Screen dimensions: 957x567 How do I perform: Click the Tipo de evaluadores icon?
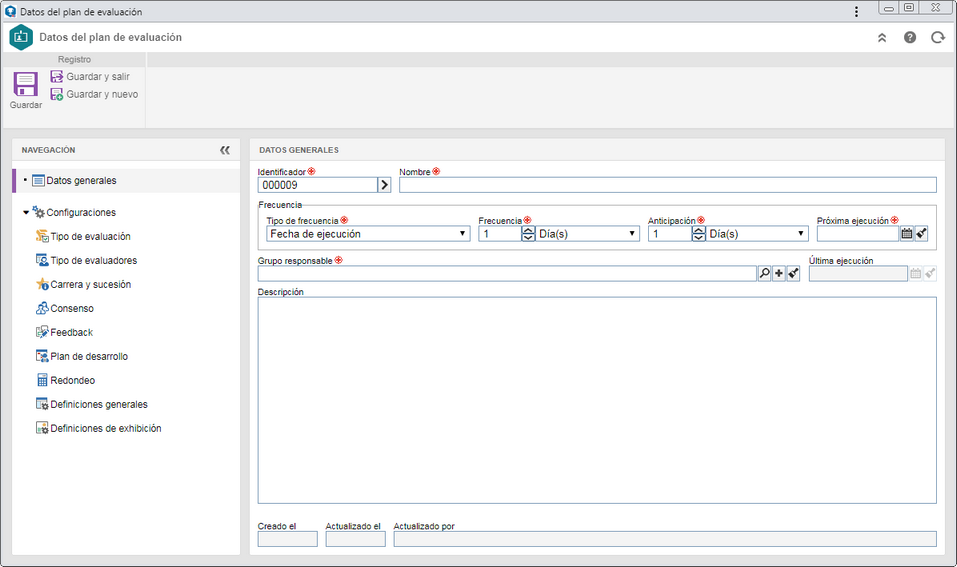pyautogui.click(x=42, y=260)
